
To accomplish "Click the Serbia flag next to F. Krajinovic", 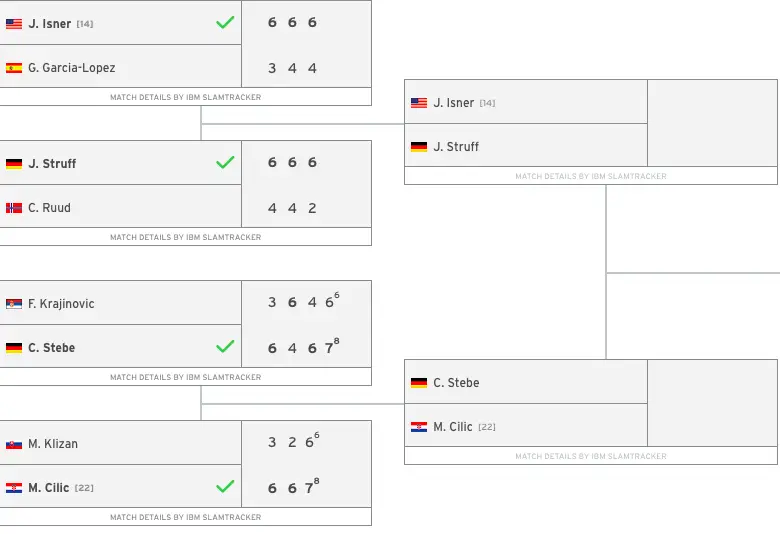I will coord(14,304).
